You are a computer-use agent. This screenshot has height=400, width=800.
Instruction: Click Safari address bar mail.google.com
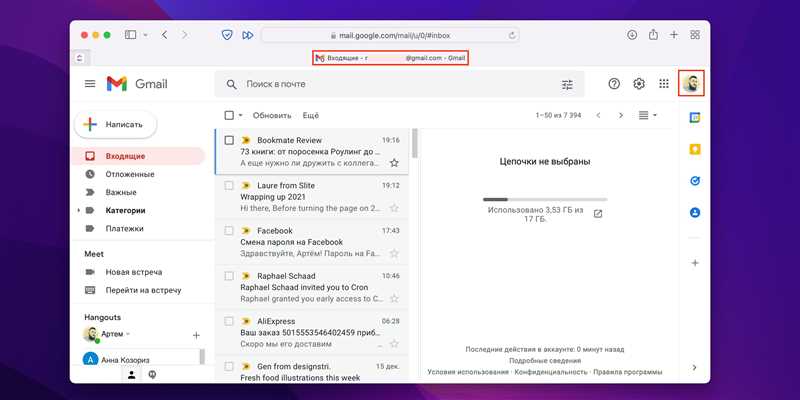pyautogui.click(x=390, y=35)
